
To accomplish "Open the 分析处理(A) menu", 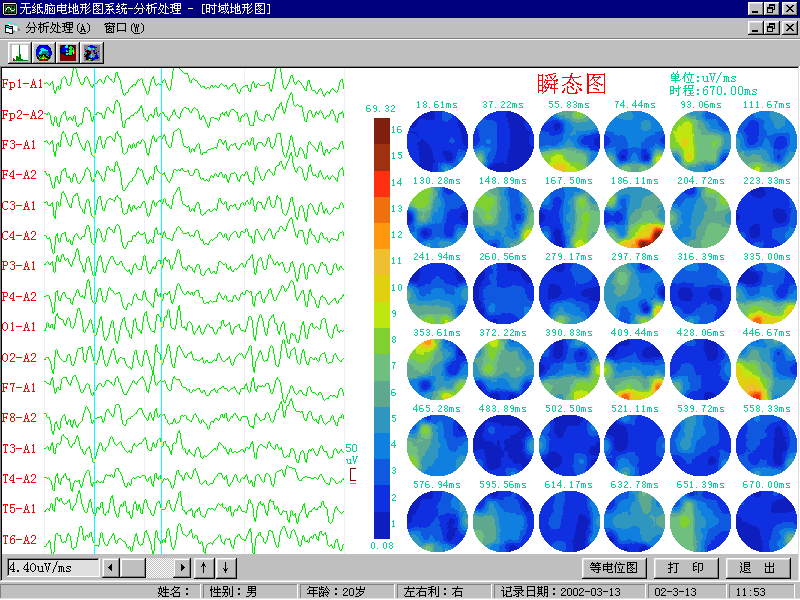I will click(57, 28).
